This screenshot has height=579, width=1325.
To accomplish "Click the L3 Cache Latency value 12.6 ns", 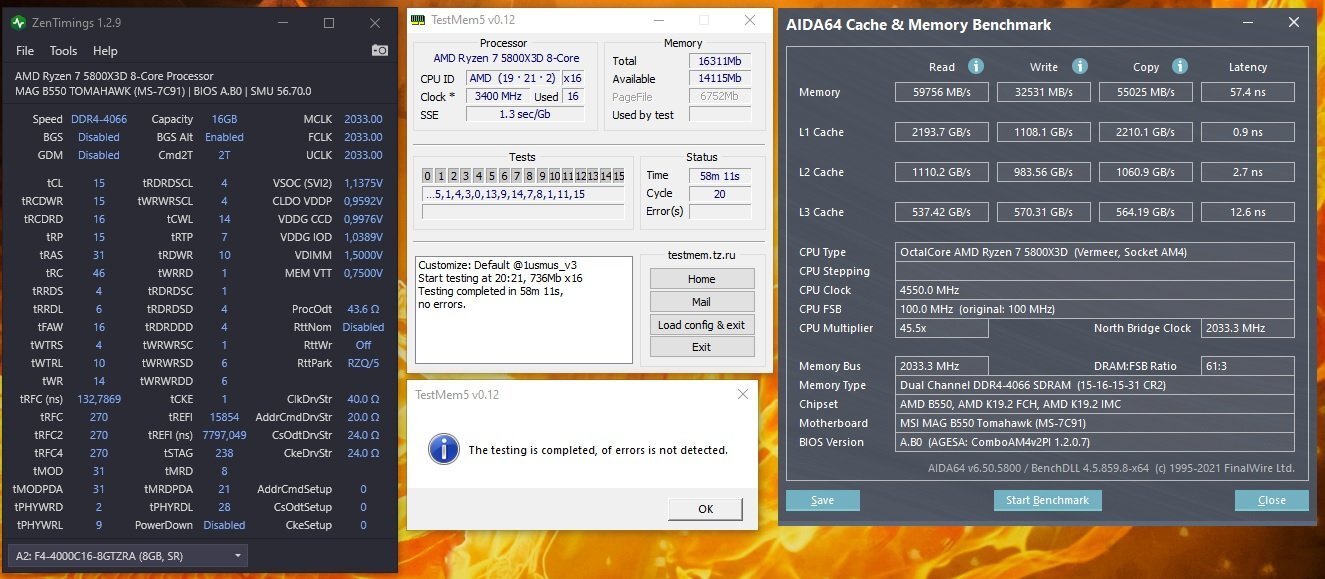I will click(x=1248, y=212).
